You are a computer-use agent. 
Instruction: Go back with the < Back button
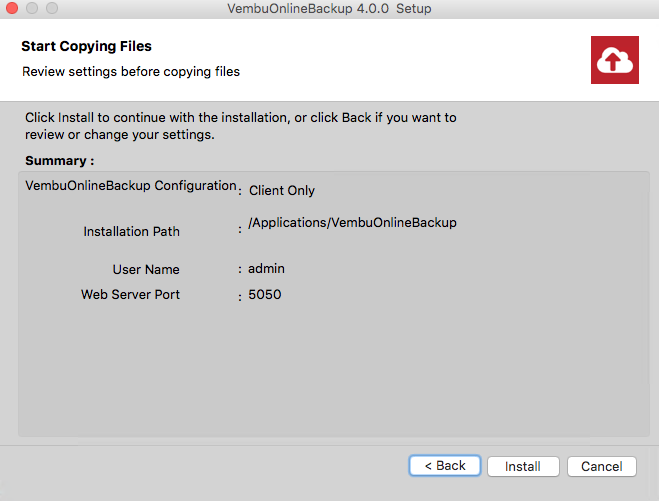tap(445, 466)
